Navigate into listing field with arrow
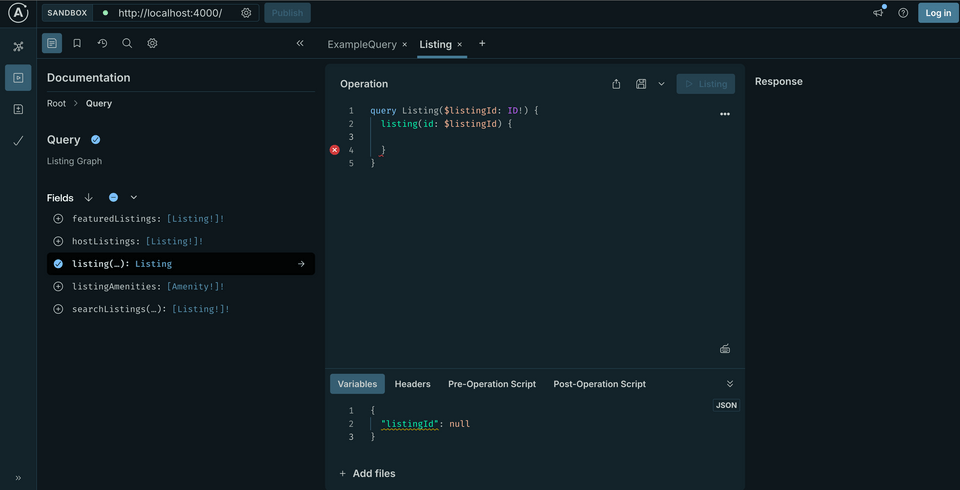Viewport: 960px width, 490px height. pos(301,264)
